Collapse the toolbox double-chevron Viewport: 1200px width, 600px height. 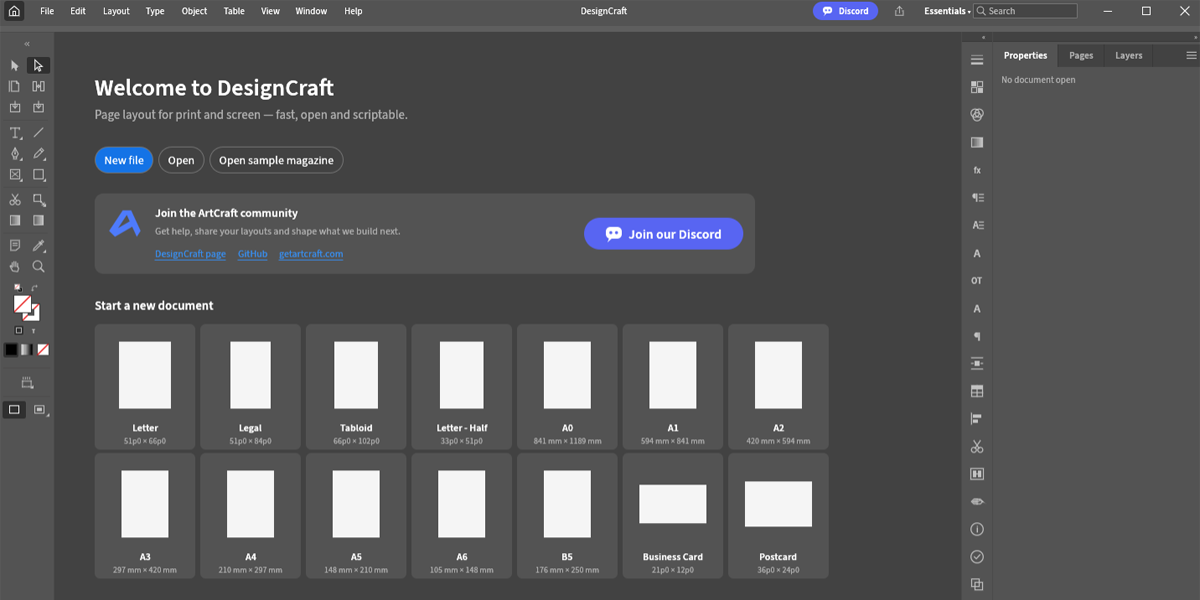pyautogui.click(x=27, y=44)
